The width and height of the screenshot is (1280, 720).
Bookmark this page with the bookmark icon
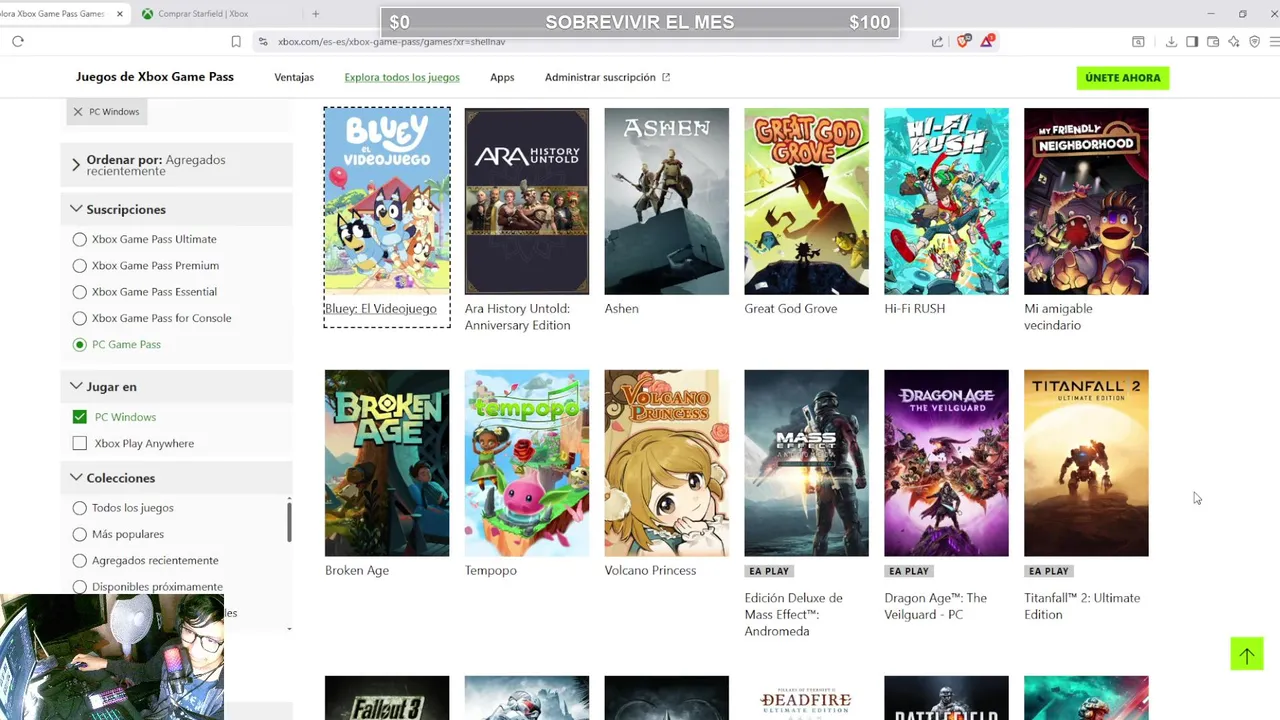coord(236,41)
